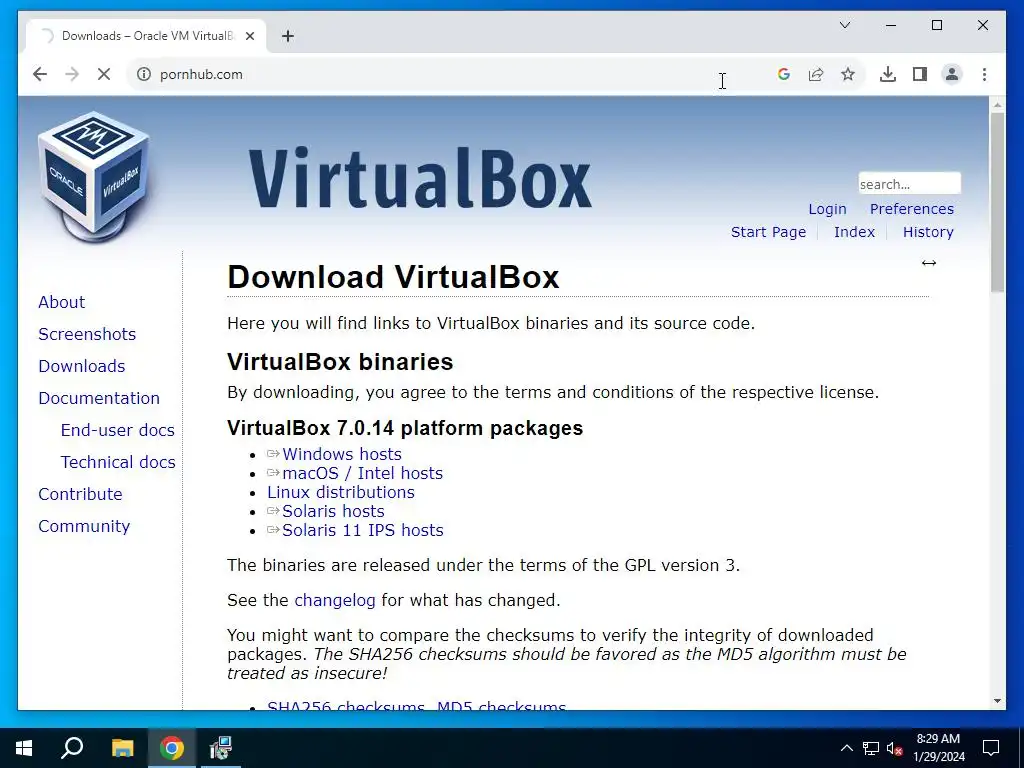Viewport: 1024px width, 768px height.
Task: Open the Preferences link
Action: [x=912, y=209]
